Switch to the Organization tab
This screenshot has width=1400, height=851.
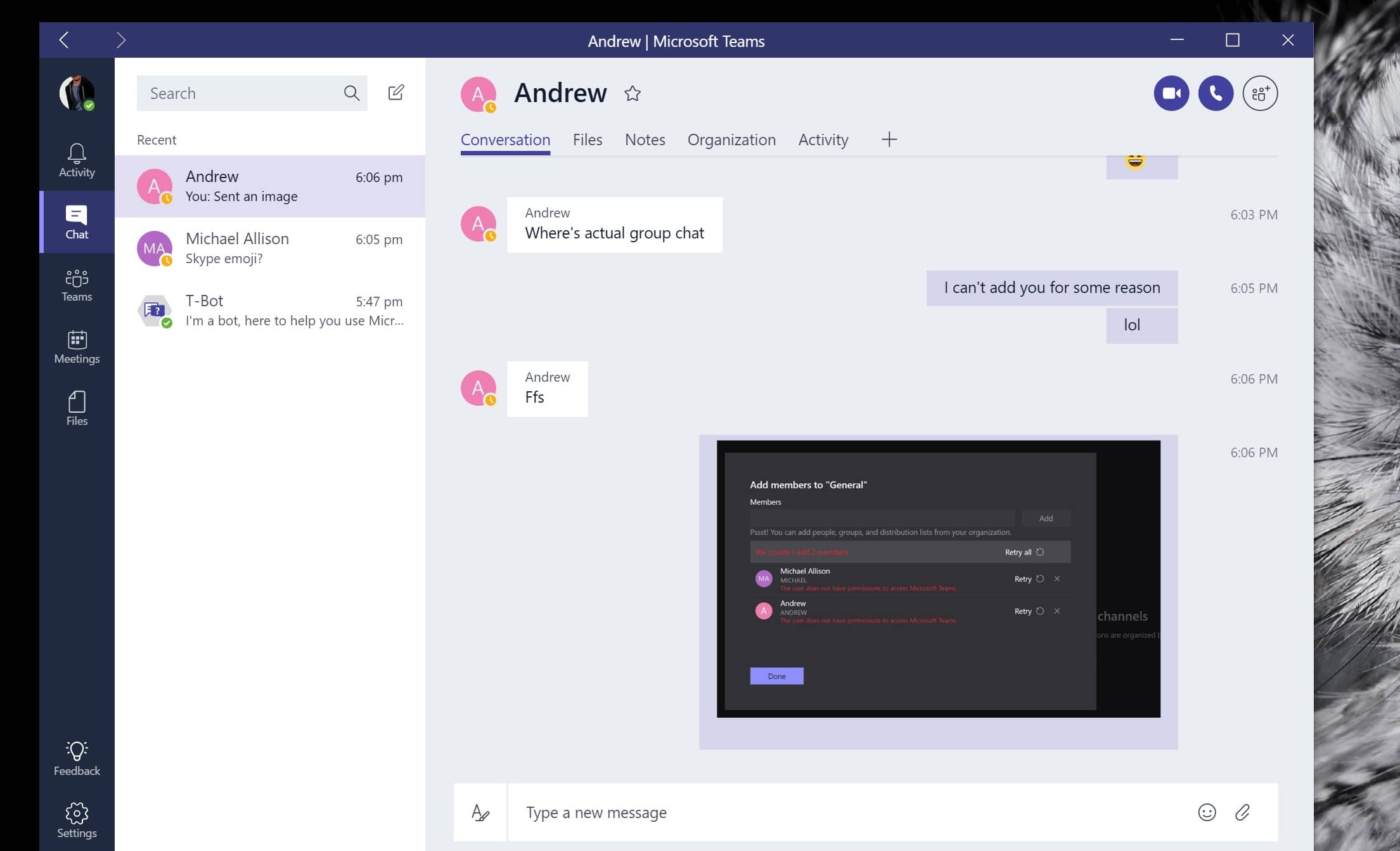731,139
